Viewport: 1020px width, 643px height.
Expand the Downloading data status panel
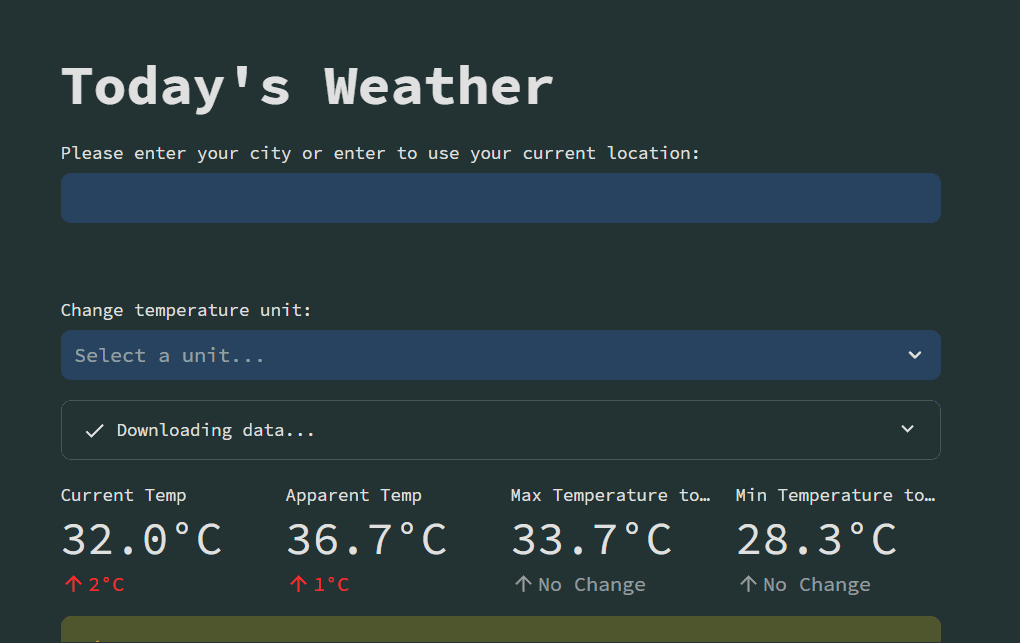click(500, 430)
